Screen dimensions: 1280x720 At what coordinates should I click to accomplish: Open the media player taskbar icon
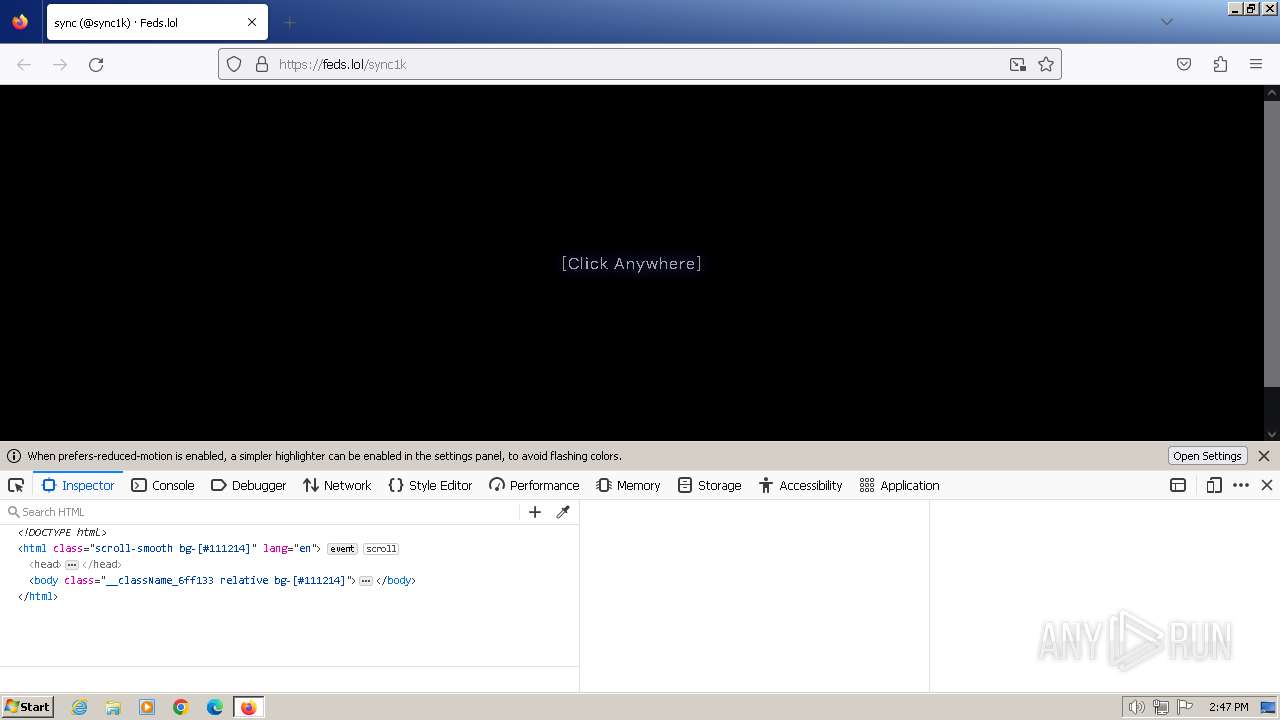coord(147,707)
